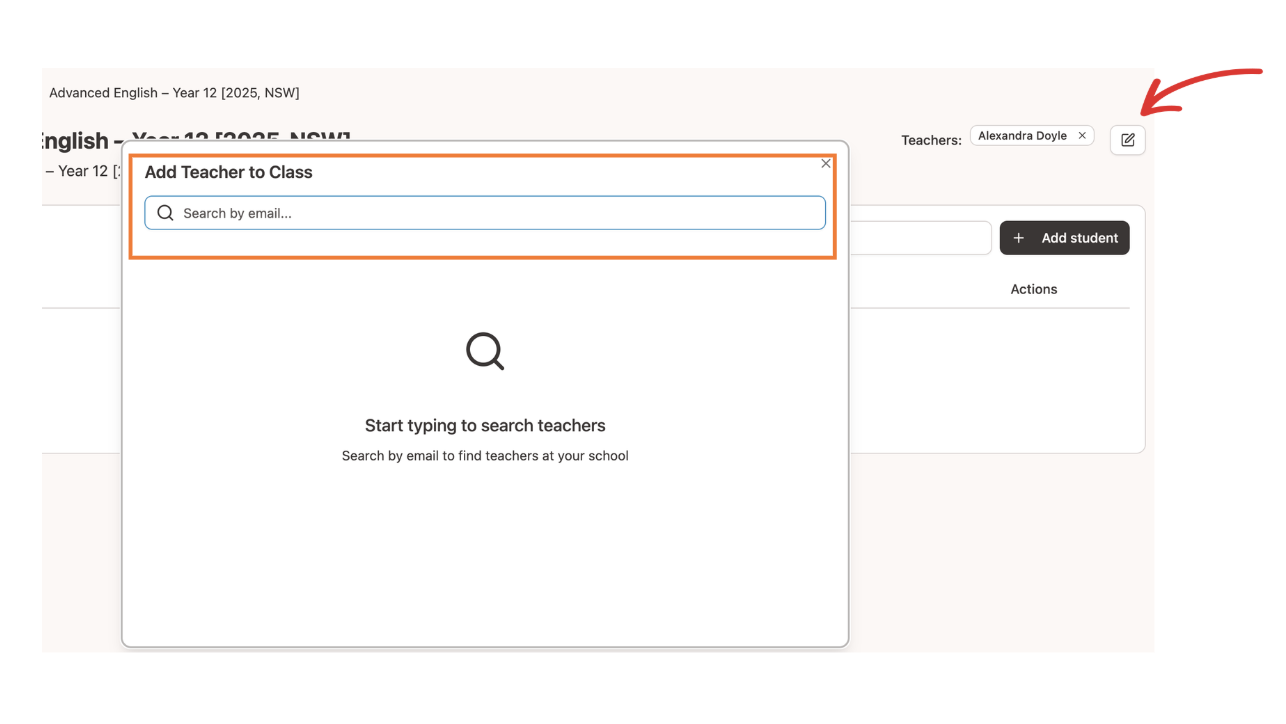The image size is (1286, 724).
Task: Click the Start typing to search teachers text
Action: [485, 426]
